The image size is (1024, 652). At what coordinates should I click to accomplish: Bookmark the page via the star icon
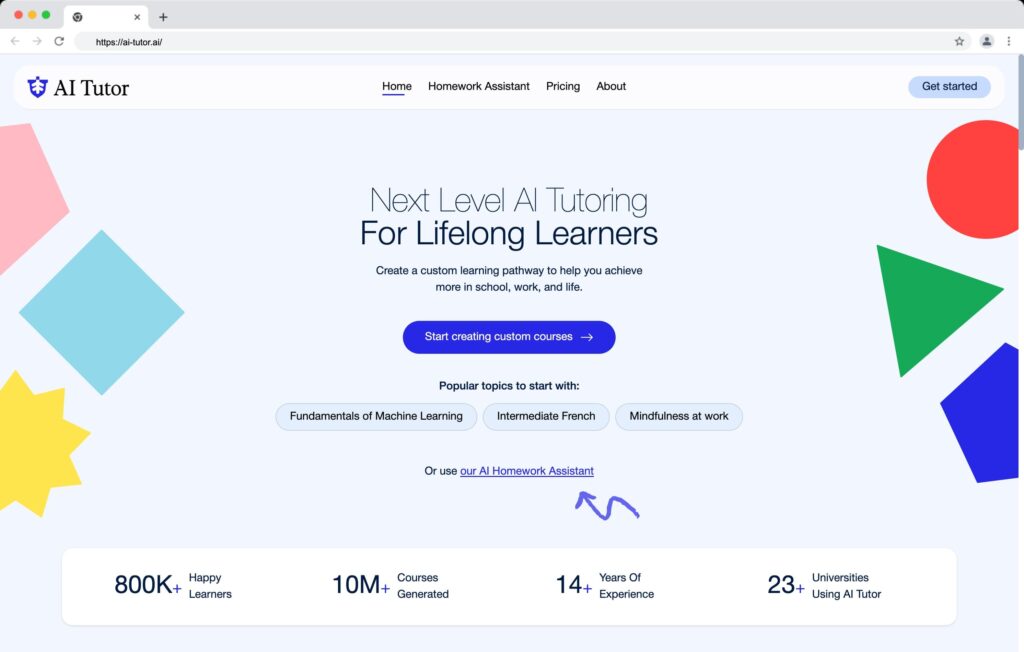959,41
